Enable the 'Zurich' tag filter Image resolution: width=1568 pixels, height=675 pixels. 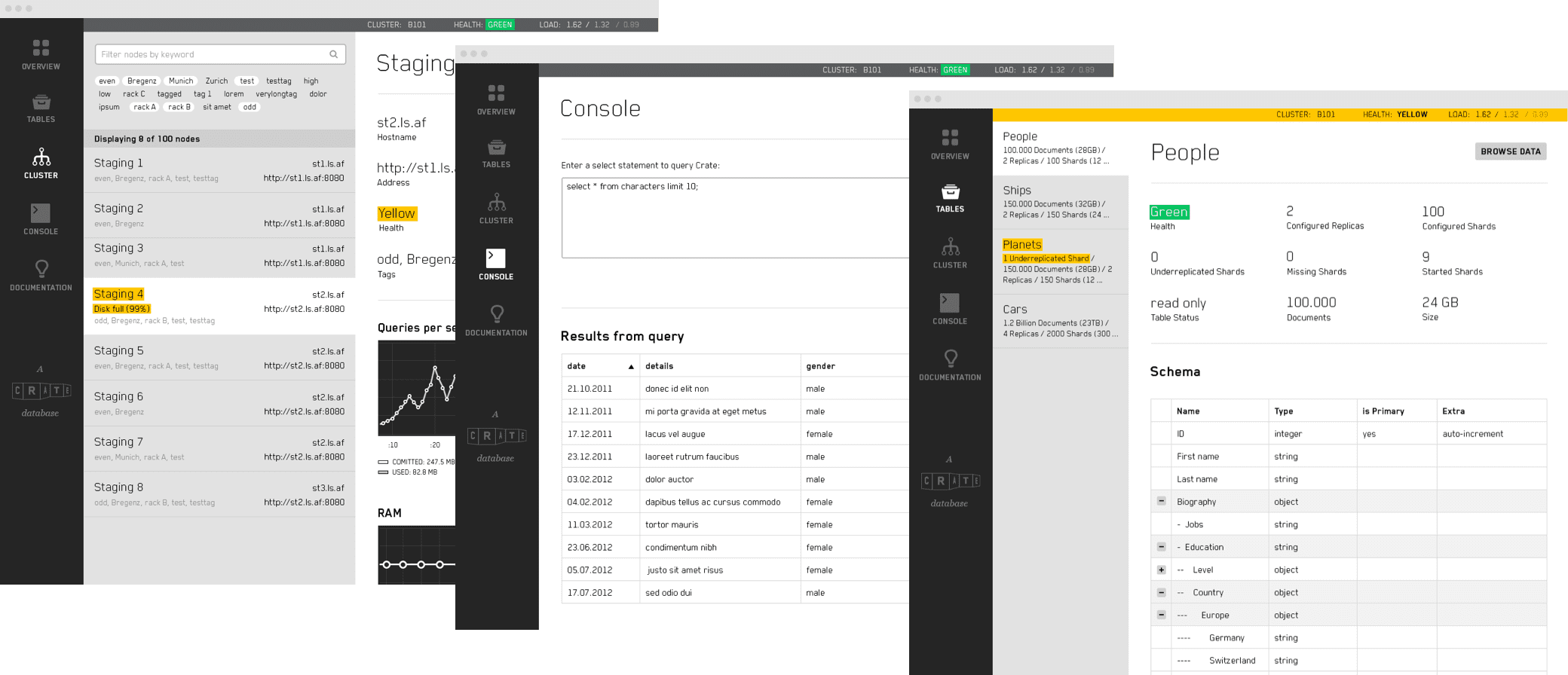pos(216,81)
